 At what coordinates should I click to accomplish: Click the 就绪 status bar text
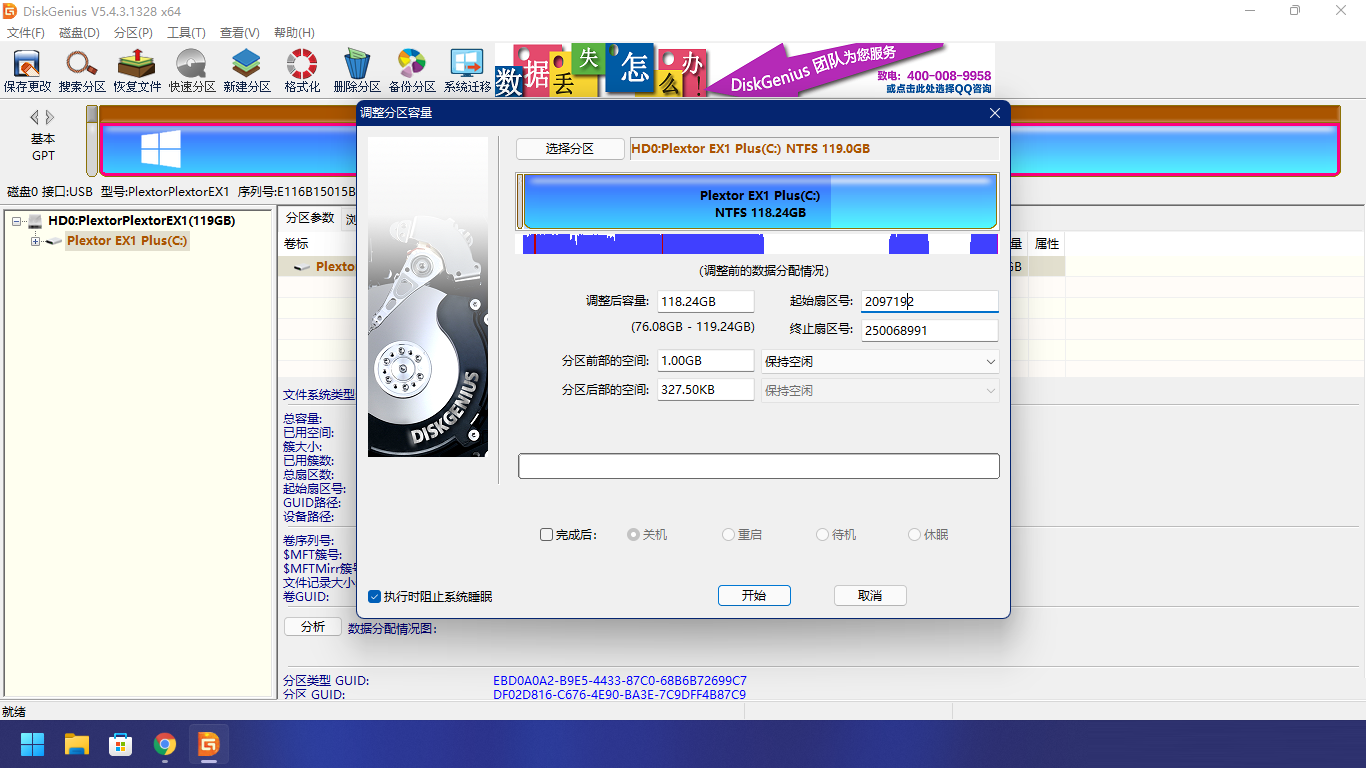(x=14, y=712)
